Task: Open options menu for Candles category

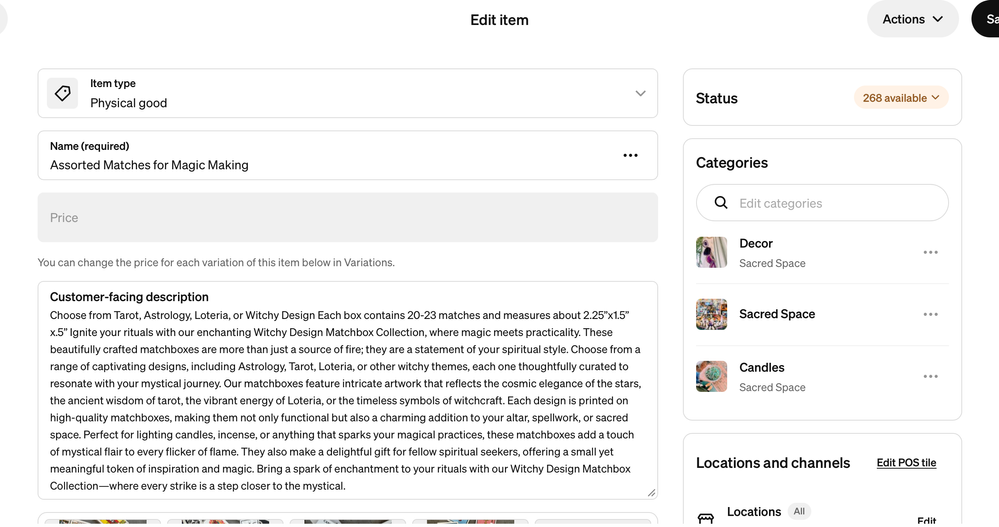Action: click(x=930, y=376)
